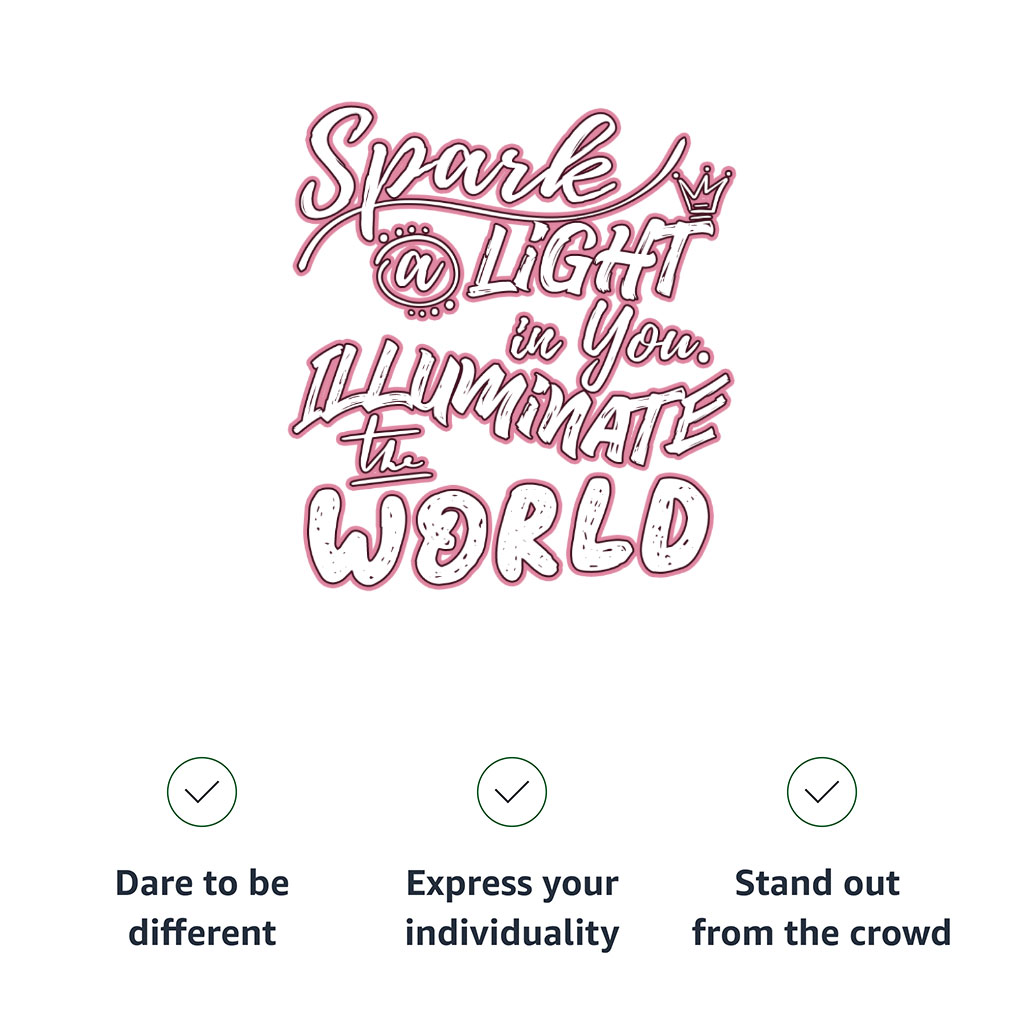Click the crown doodle next to Spark
The width and height of the screenshot is (1024, 1024).
point(702,191)
